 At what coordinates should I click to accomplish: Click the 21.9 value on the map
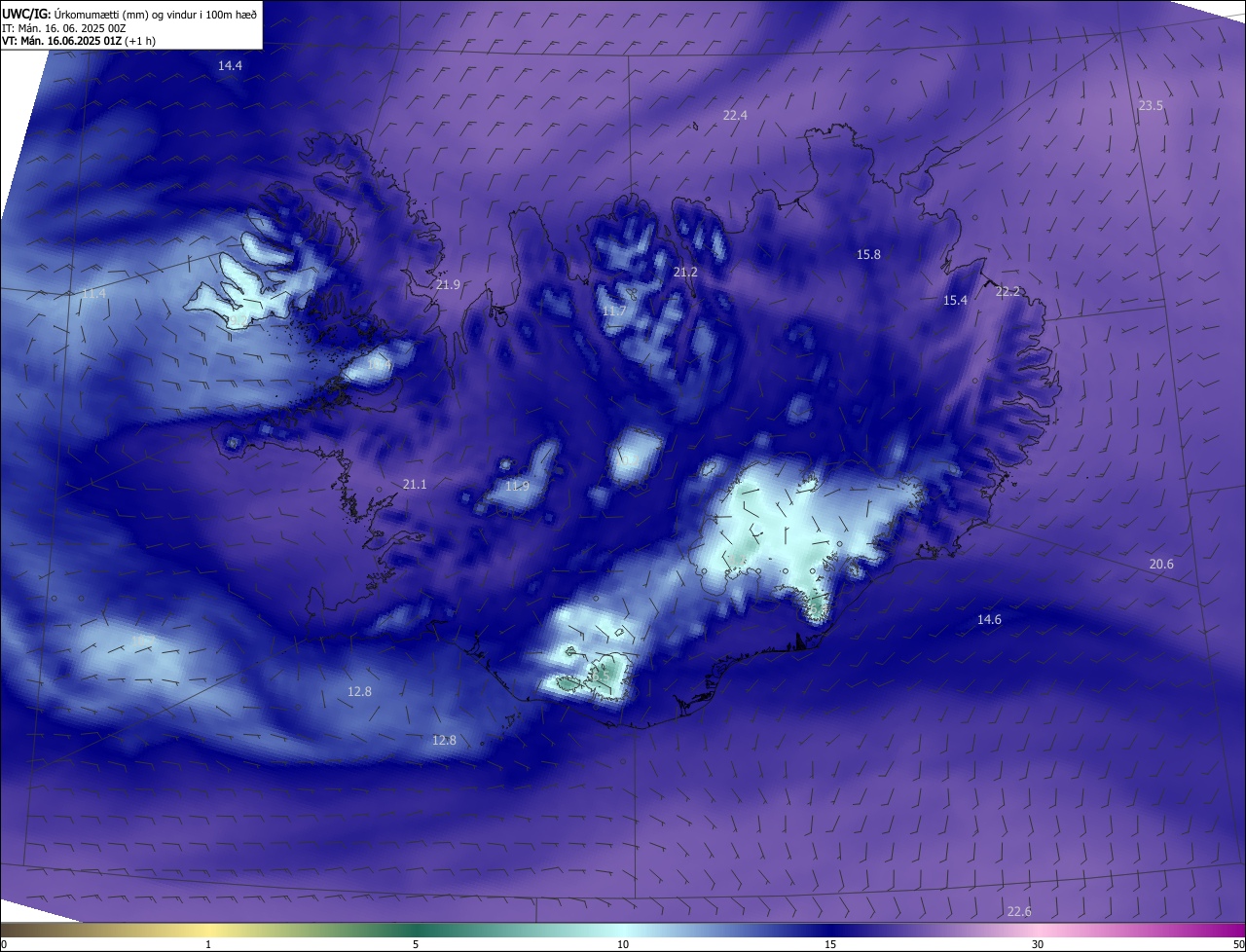tap(448, 284)
